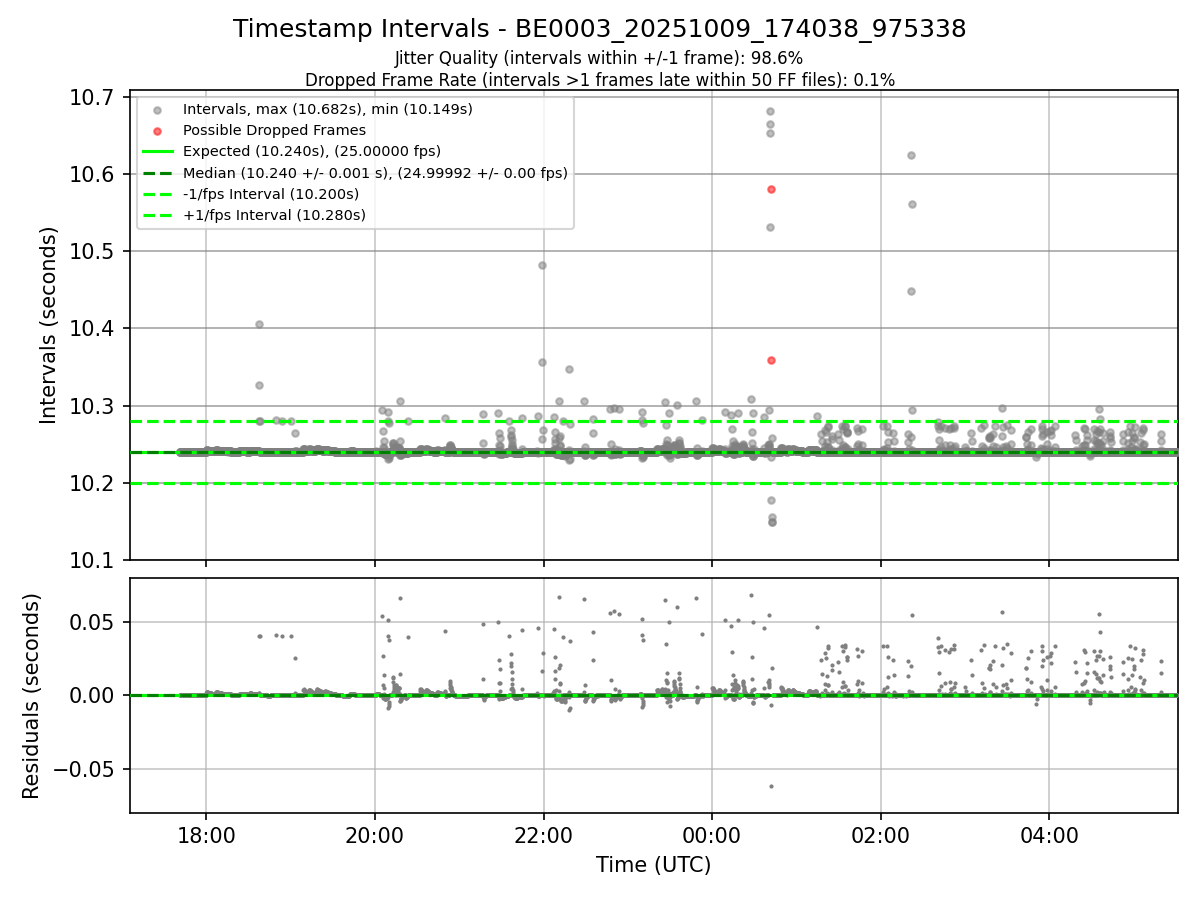Image resolution: width=1200 pixels, height=900 pixels.
Task: Click the red marker beside 'Possible Dropped Frames'
Action: (157, 130)
